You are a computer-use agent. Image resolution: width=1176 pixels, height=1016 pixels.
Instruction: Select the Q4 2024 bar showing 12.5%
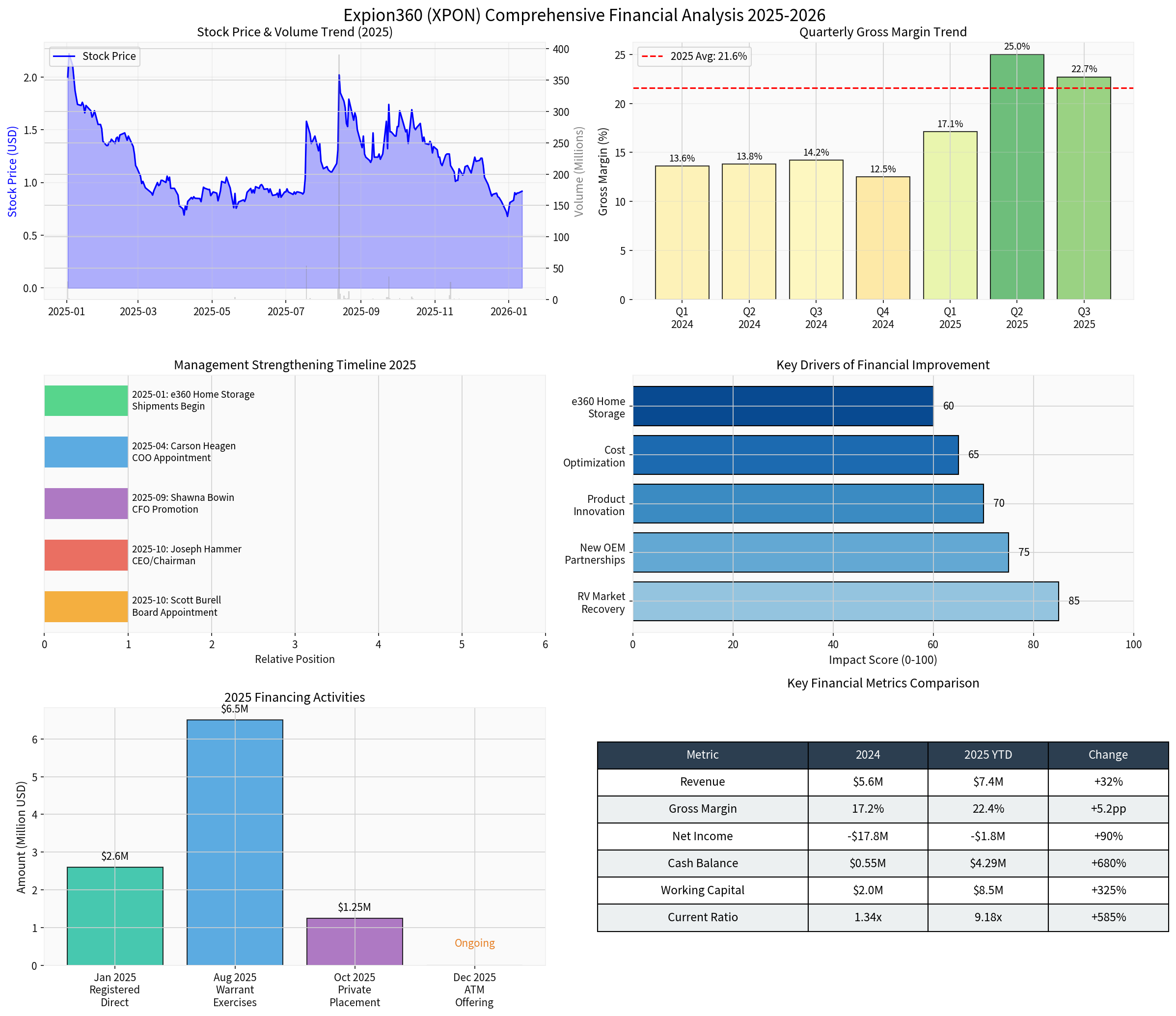click(882, 238)
